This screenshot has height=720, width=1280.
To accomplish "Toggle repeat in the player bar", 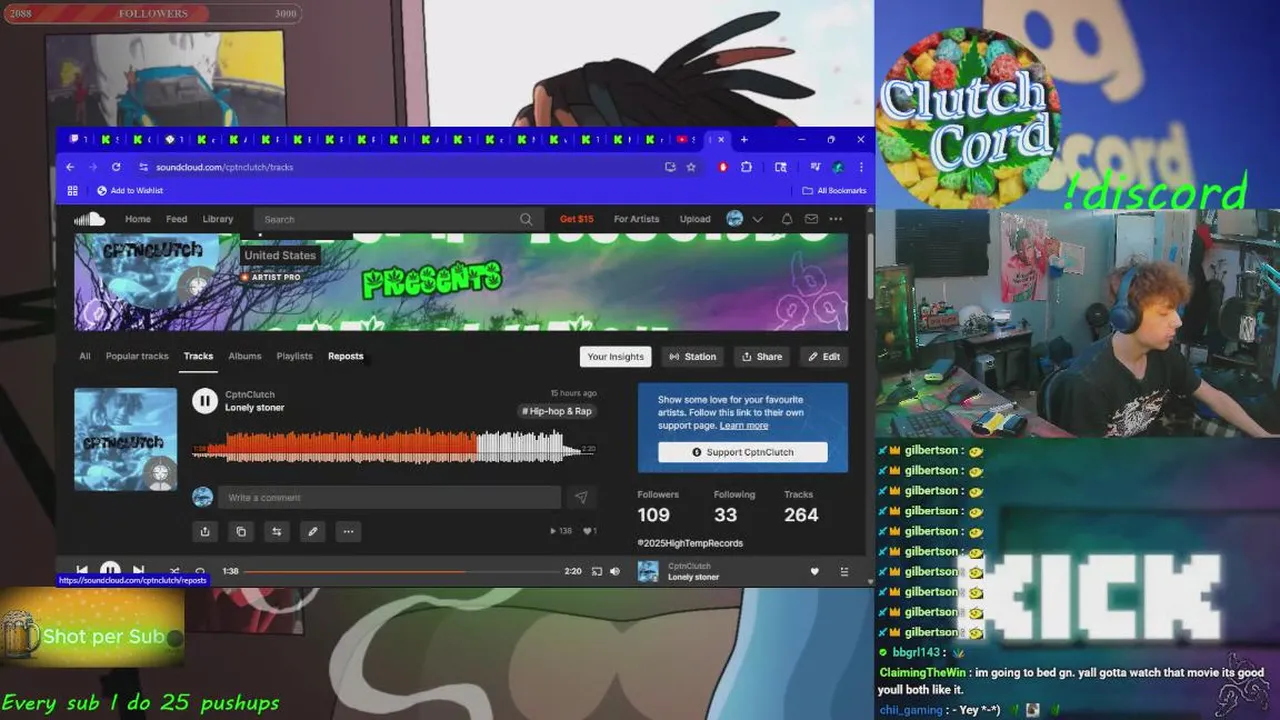I will (200, 571).
